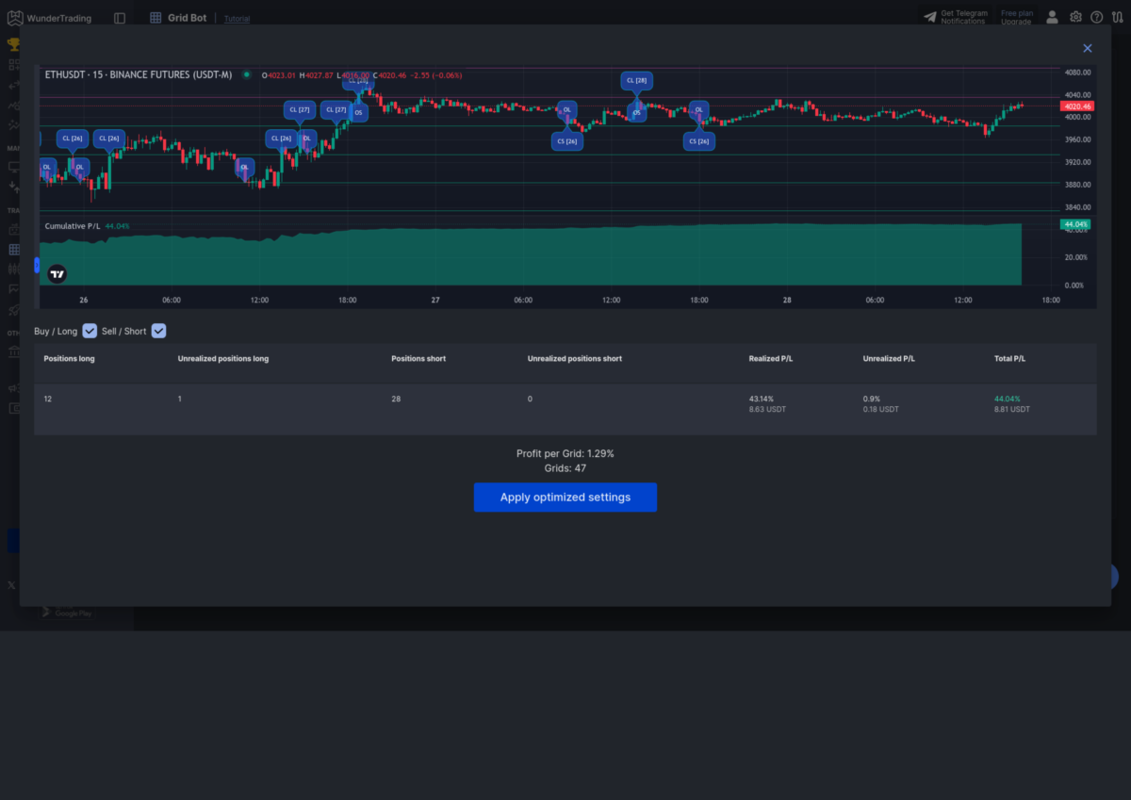Select the CL [28] trade marker on chart
Viewport: 1131px width, 800px height.
tap(636, 79)
